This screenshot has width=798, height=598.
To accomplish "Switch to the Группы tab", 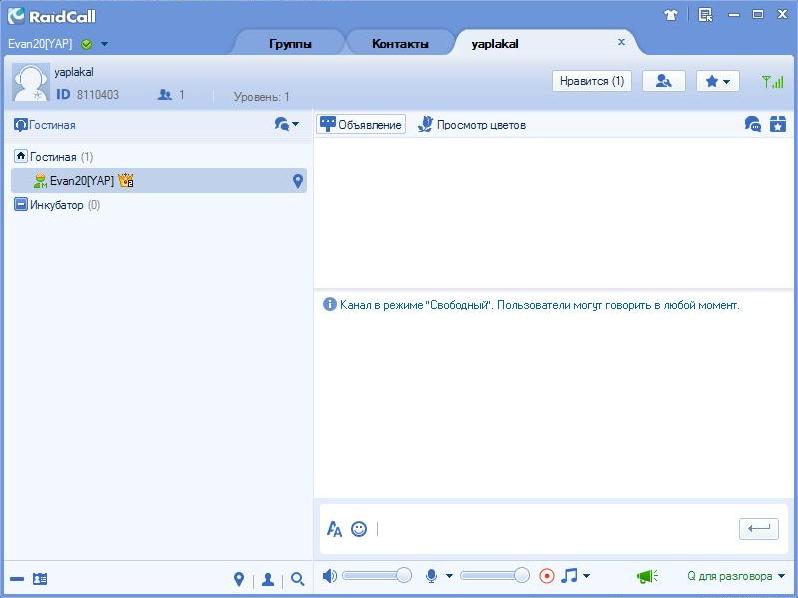I will [x=290, y=44].
